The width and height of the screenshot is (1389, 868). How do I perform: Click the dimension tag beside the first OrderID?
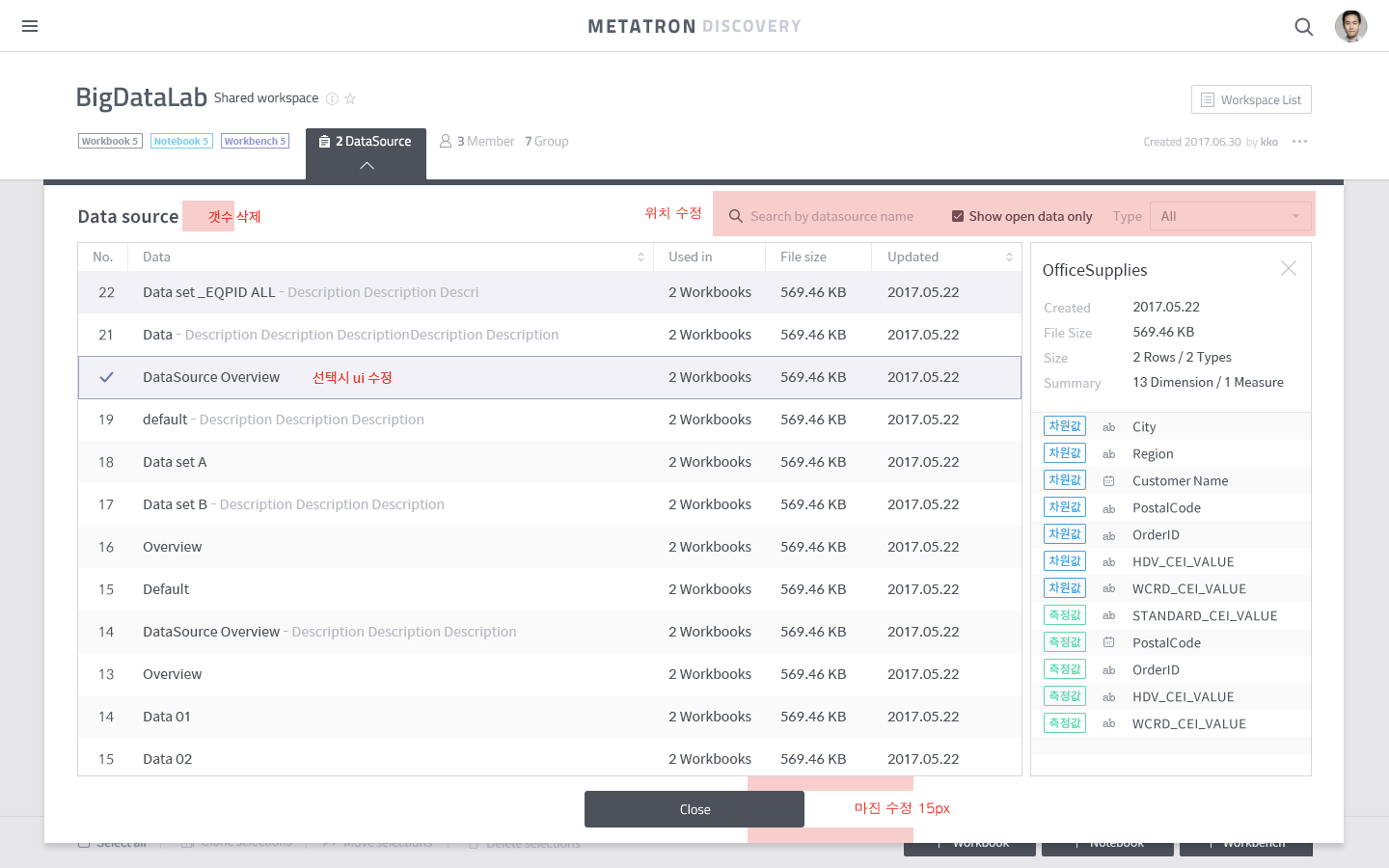click(1065, 534)
